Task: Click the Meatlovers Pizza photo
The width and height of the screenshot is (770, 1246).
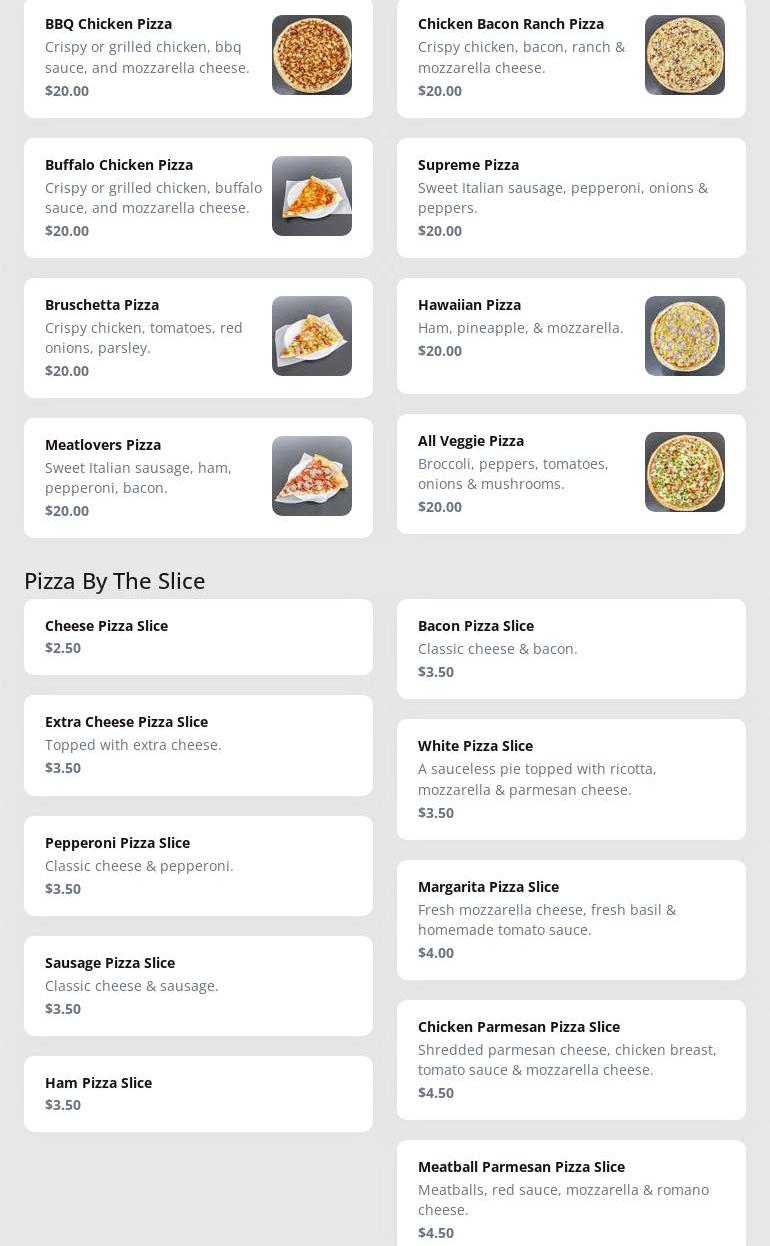Action: [x=312, y=476]
